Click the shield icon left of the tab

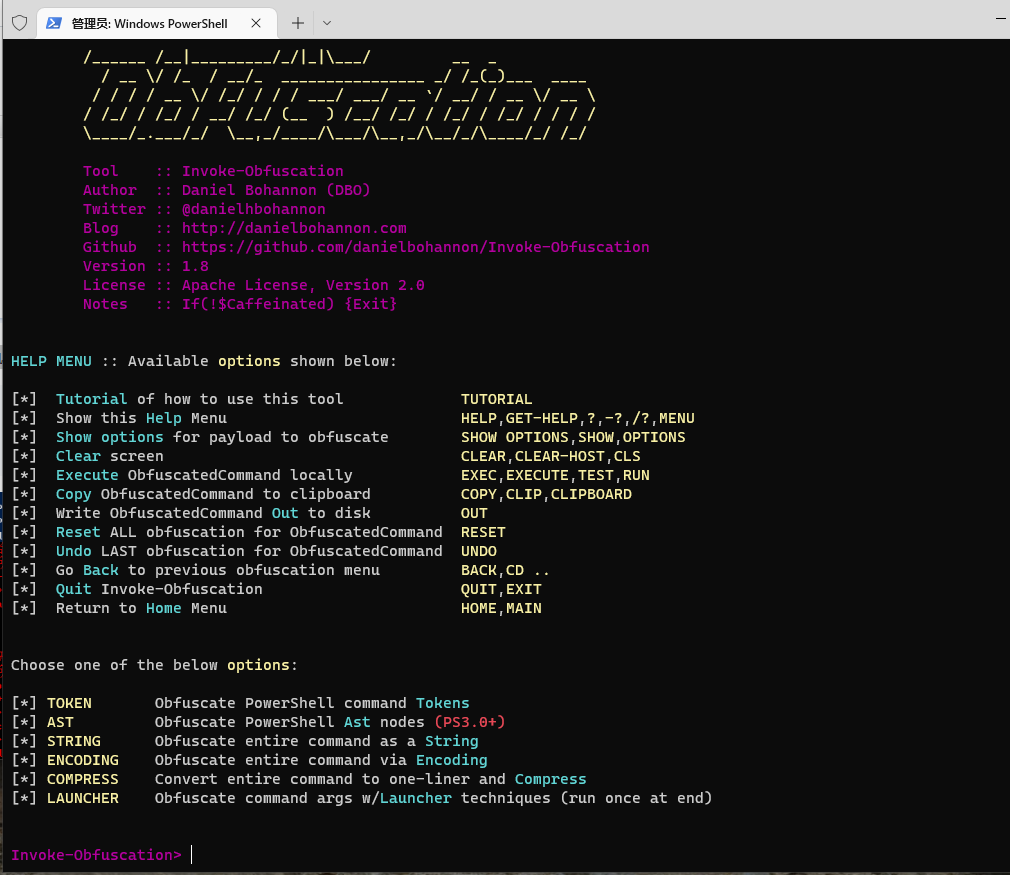tap(19, 23)
